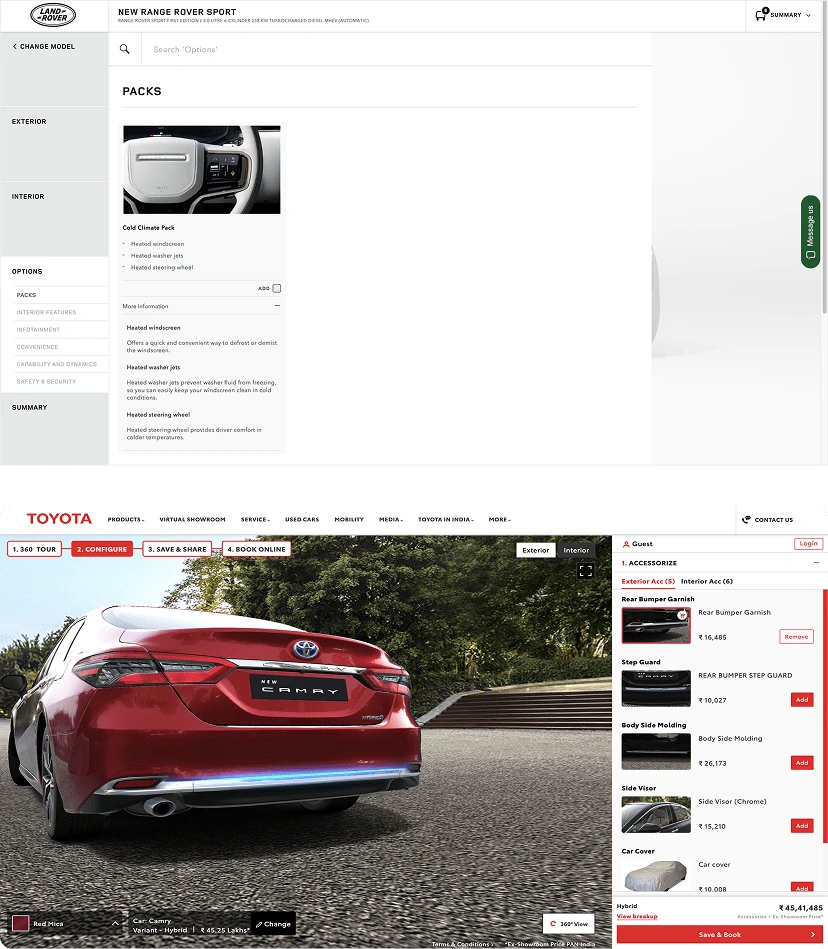Screen dimensions: 828x949
Task: Click the Login button
Action: tap(809, 543)
